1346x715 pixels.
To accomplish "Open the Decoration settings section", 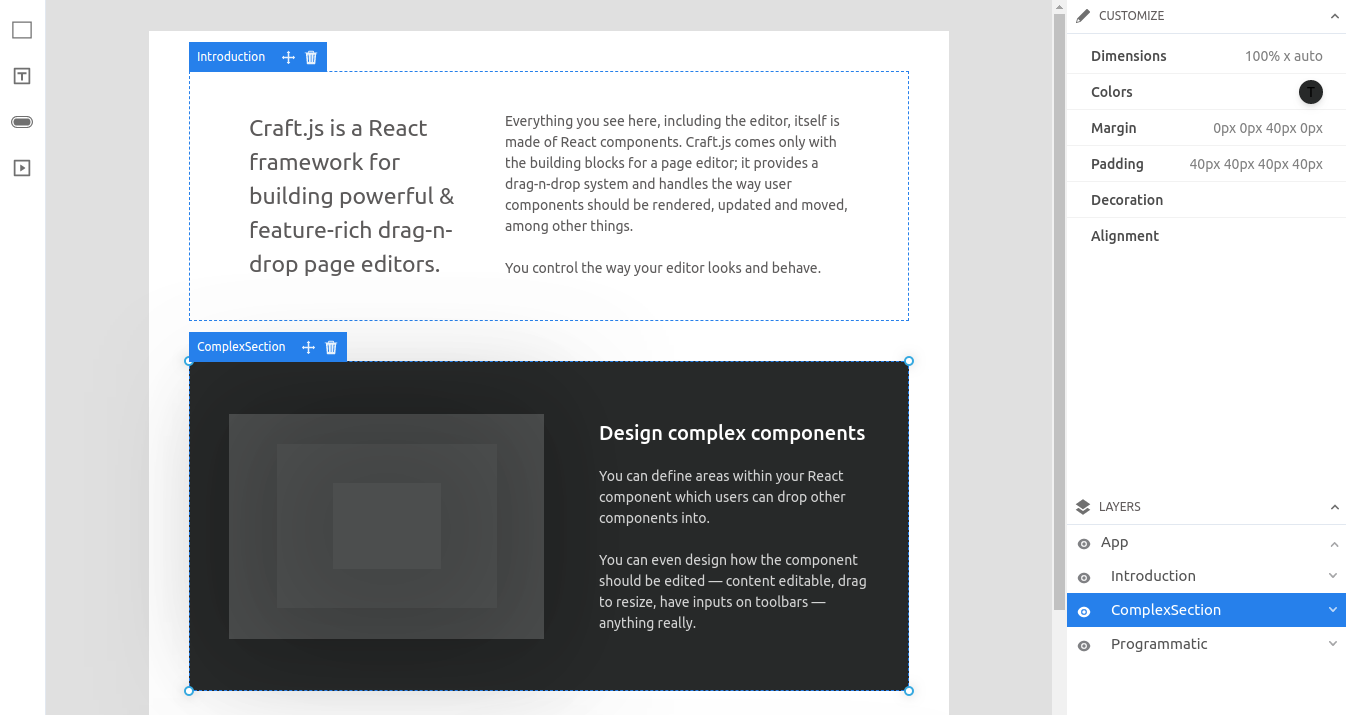I will (1206, 200).
